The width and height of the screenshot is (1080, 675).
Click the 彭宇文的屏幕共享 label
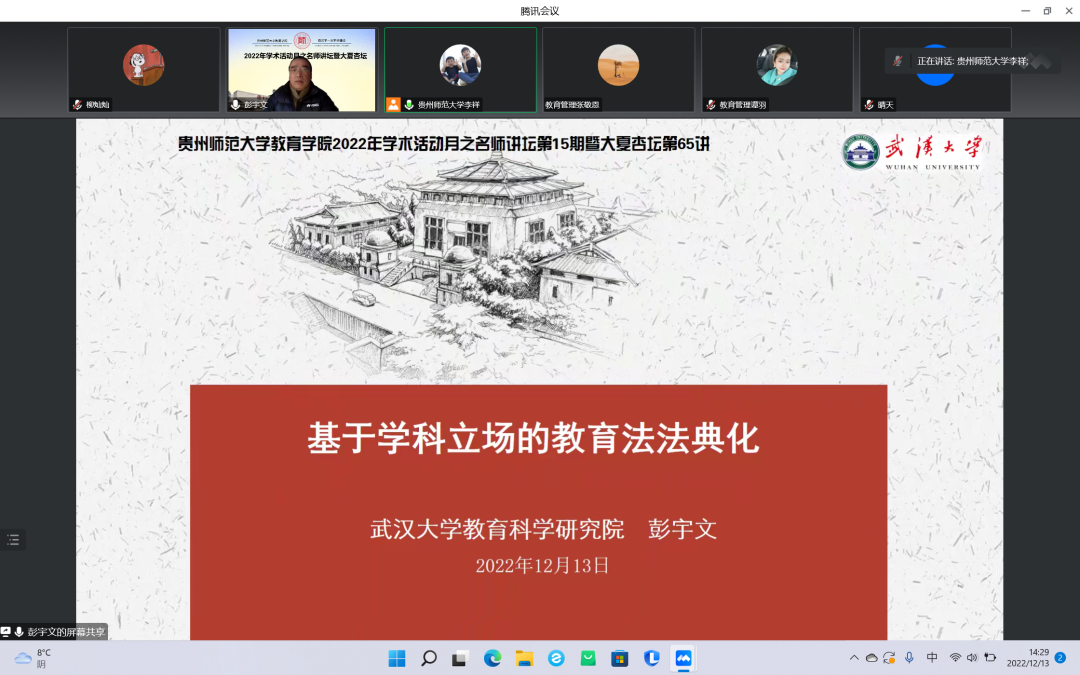click(65, 632)
